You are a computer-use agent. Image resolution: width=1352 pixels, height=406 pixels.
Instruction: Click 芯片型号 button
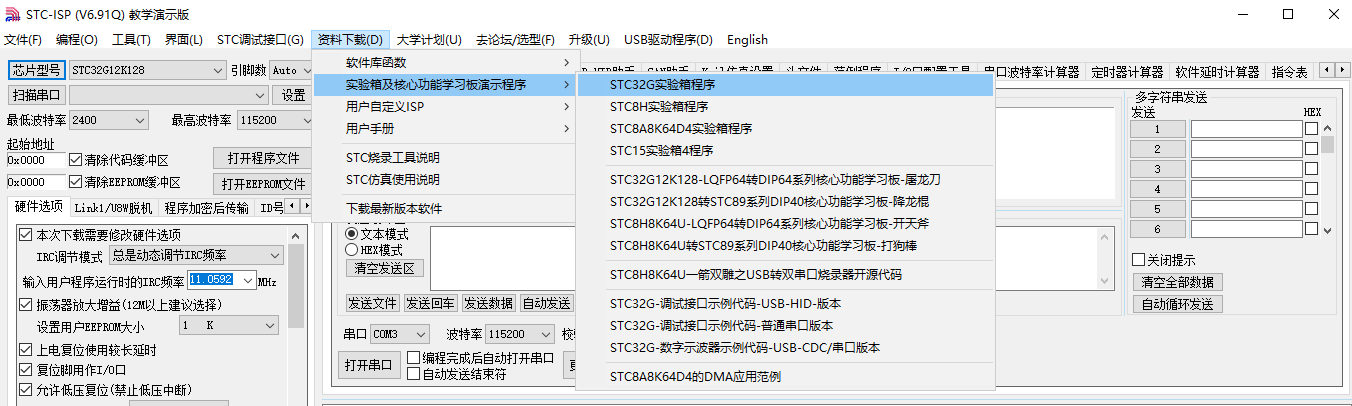tap(37, 70)
